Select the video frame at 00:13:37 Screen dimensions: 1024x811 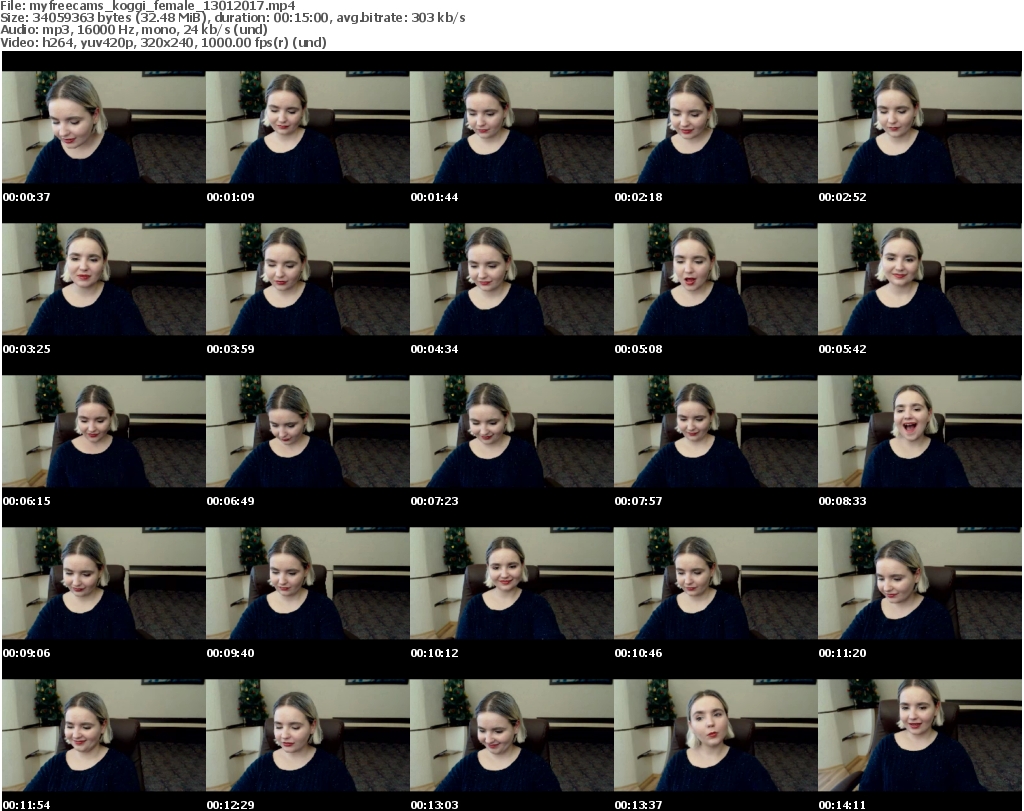tap(716, 735)
